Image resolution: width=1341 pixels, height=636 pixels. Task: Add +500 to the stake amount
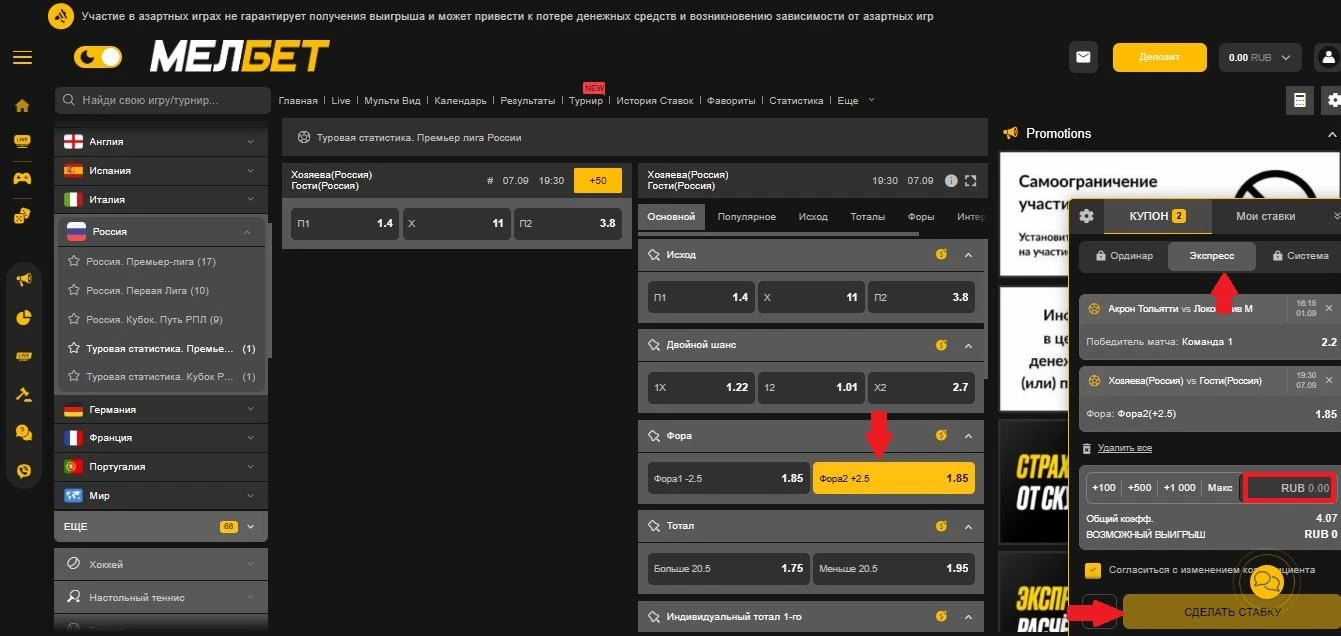coord(1139,488)
